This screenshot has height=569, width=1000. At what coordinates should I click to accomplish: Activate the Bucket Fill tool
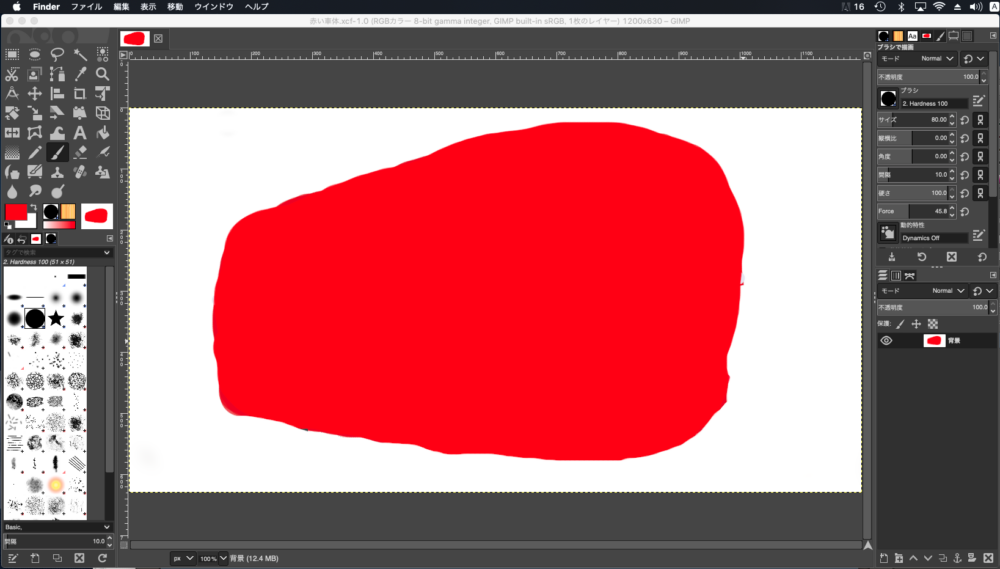tap(102, 132)
